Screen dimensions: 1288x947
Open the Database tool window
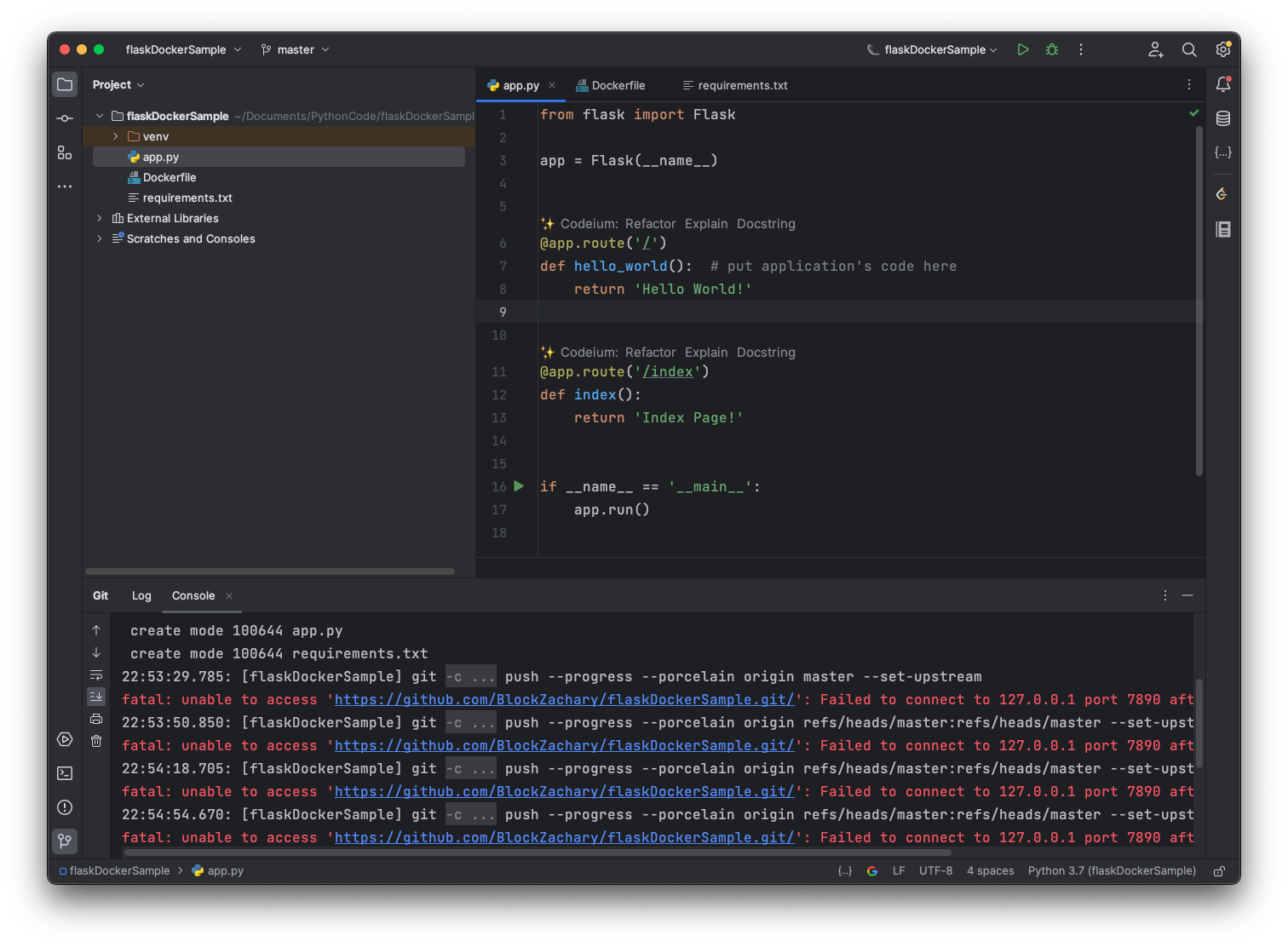(1223, 118)
